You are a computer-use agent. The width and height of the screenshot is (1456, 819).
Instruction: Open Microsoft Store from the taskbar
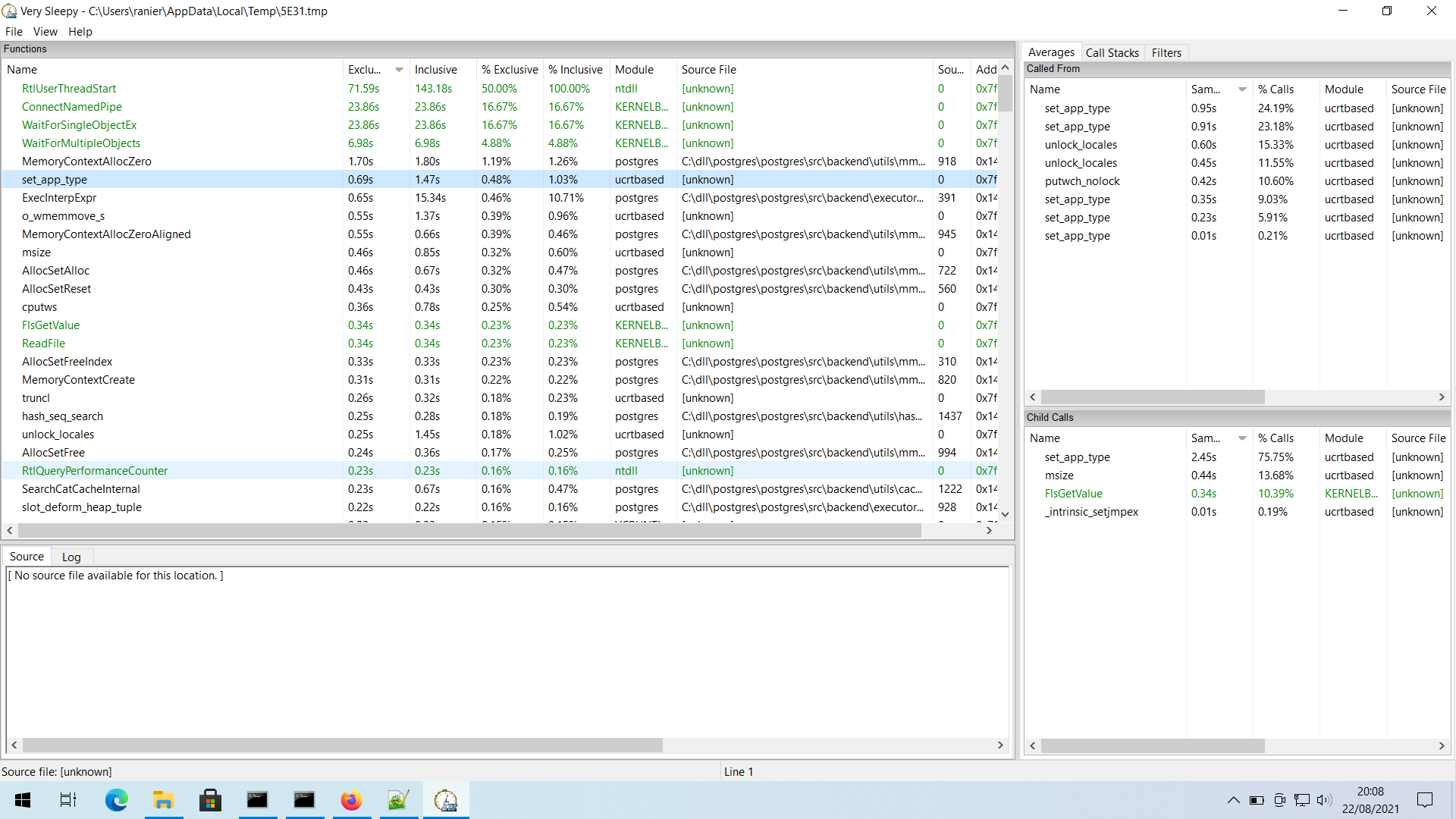pos(210,800)
